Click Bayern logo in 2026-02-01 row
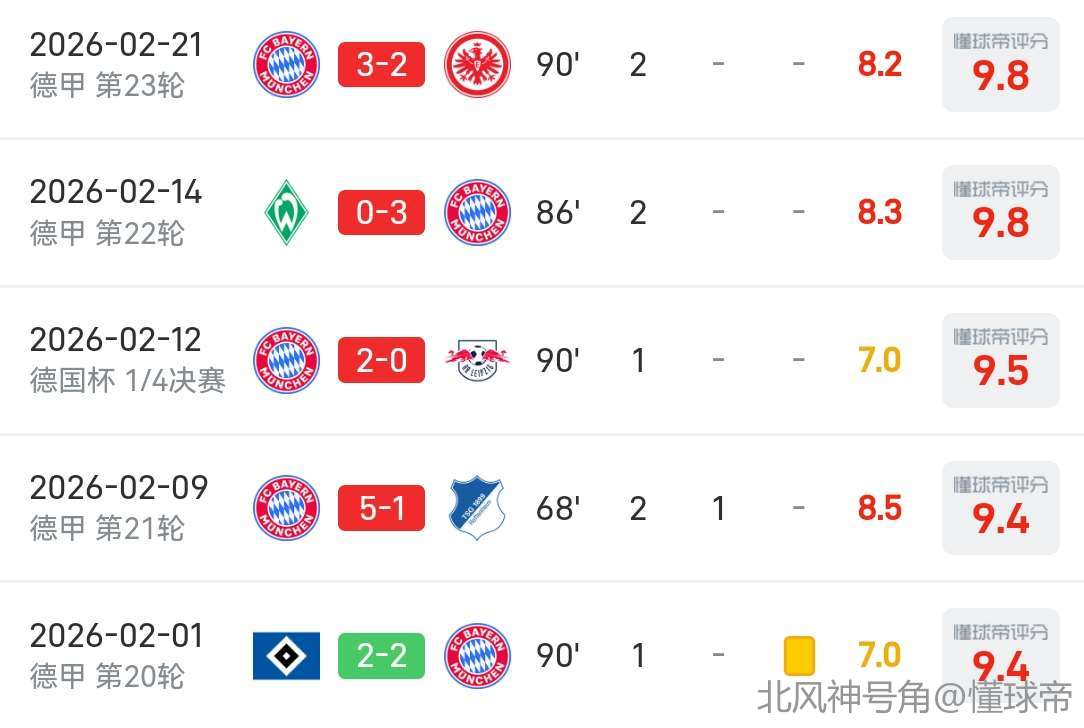The image size is (1084, 728). coord(477,656)
